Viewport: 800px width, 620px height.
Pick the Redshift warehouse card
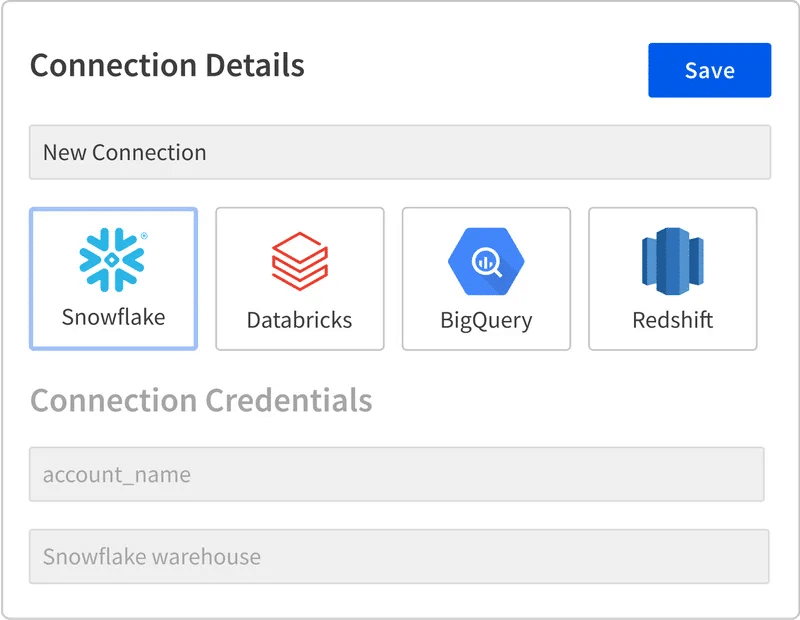click(x=672, y=279)
